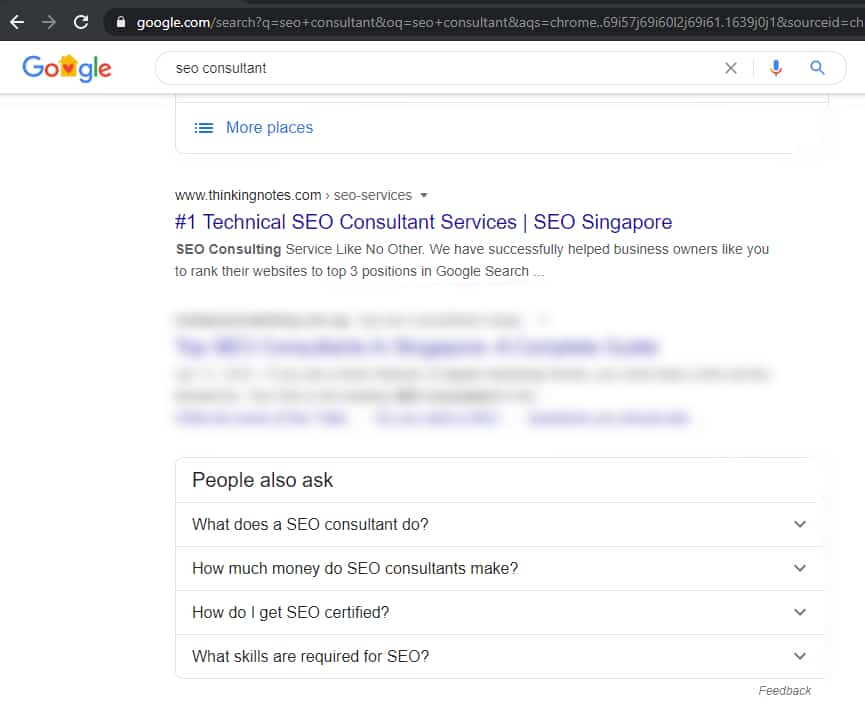865x725 pixels.
Task: Expand 'How much money do SEO consultants make?'
Action: pos(499,568)
